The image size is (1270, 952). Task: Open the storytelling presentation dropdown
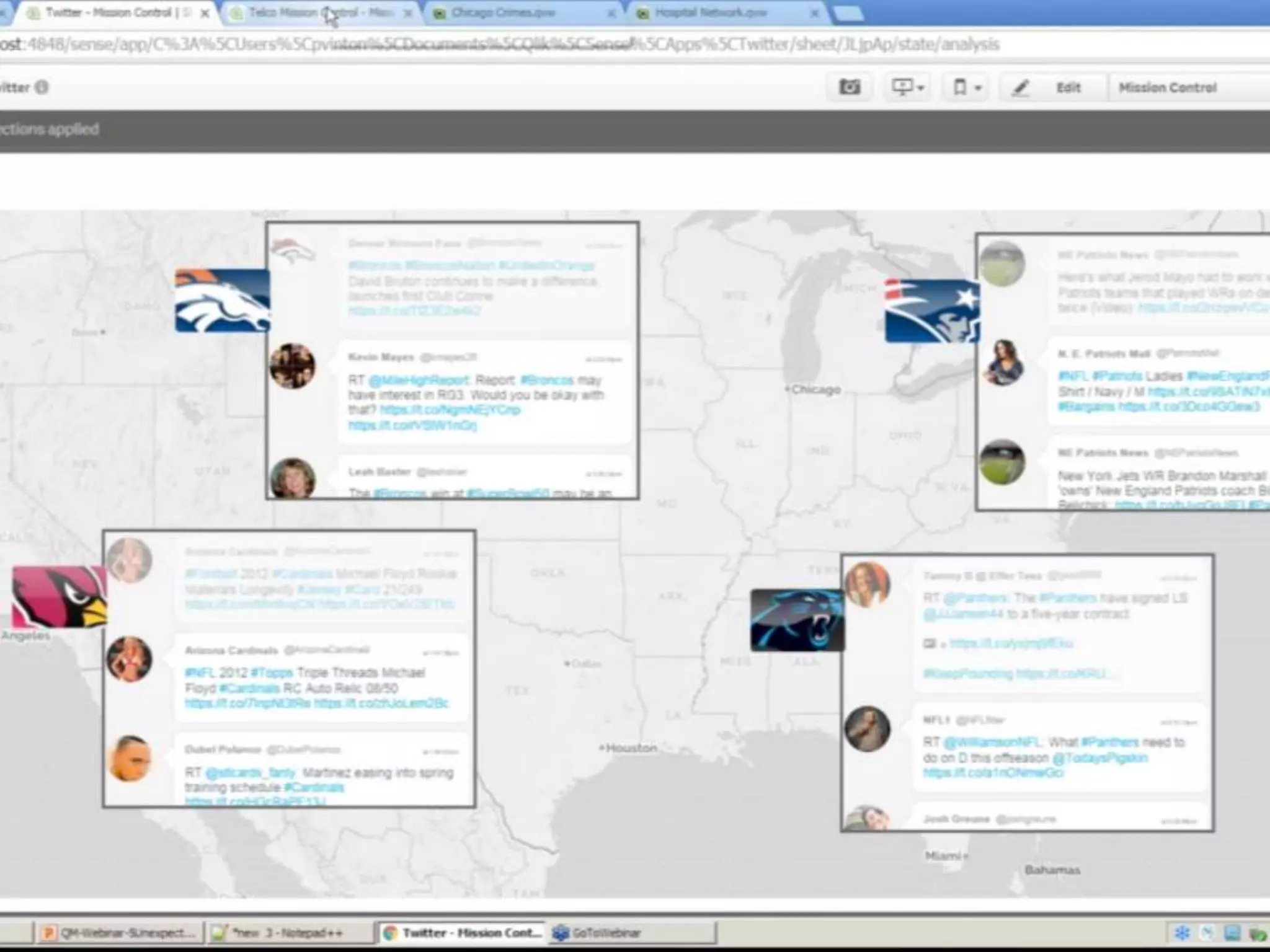[x=907, y=87]
